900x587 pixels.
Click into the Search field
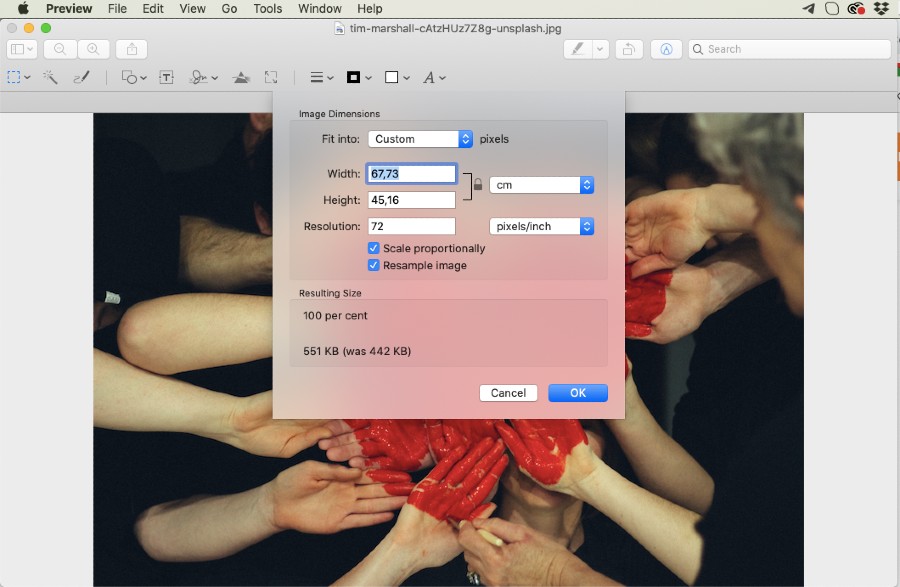click(790, 49)
